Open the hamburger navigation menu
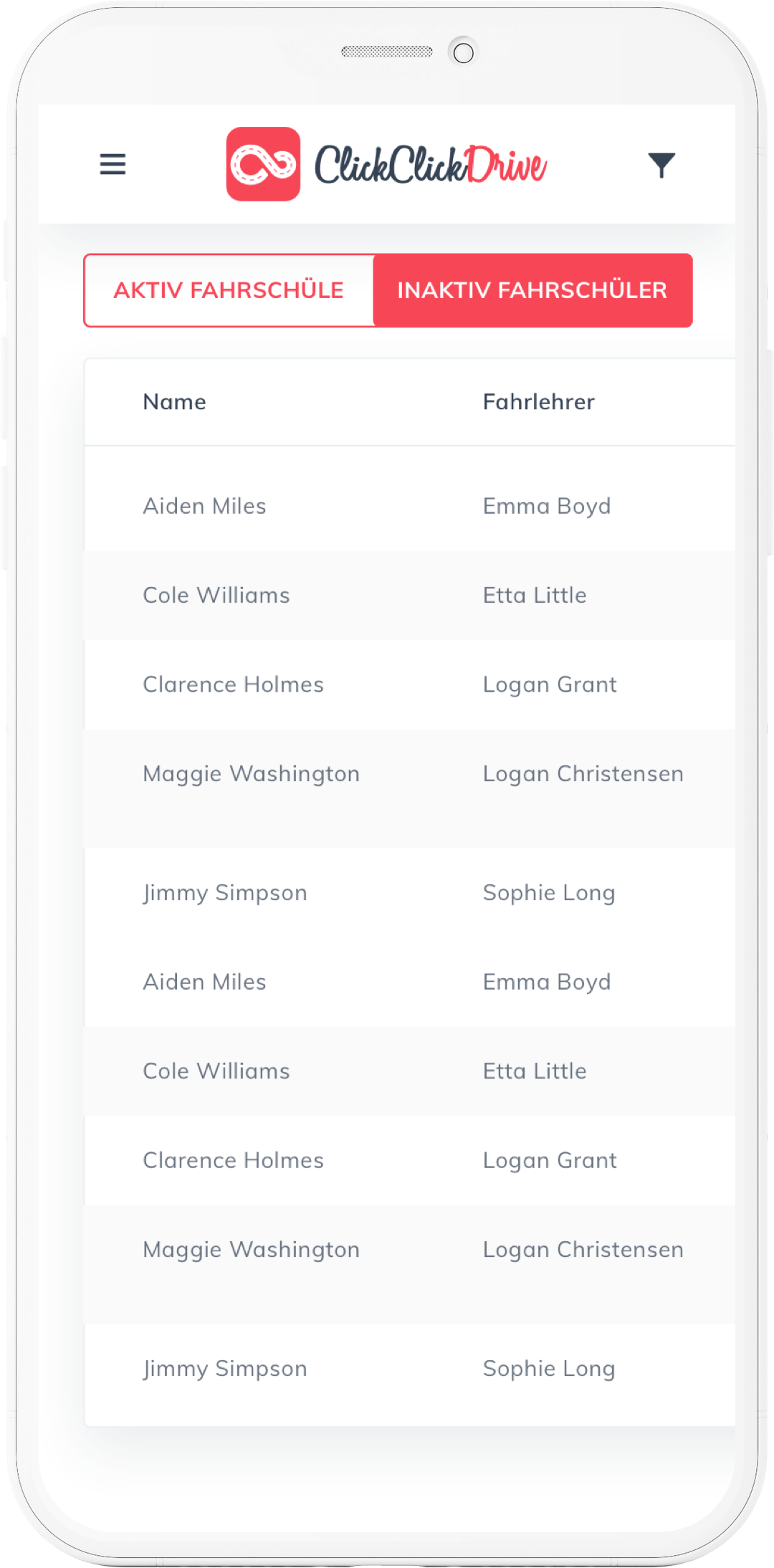The image size is (774, 1568). point(113,164)
